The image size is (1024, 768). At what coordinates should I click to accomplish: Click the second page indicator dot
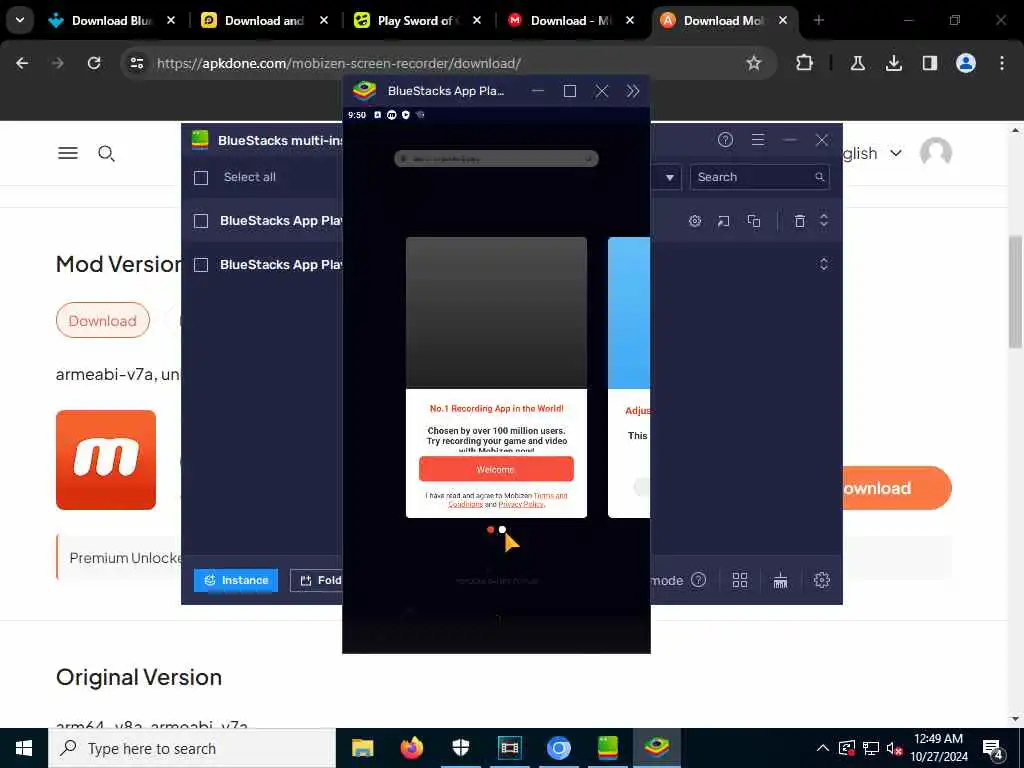(x=502, y=530)
